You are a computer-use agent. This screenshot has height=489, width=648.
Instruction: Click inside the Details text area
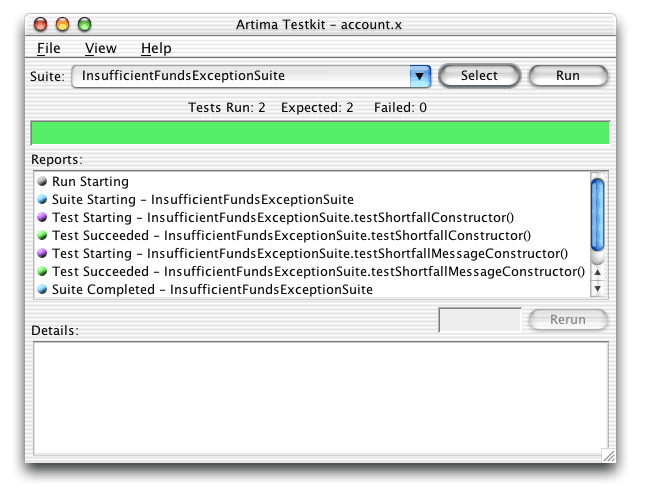pos(321,398)
